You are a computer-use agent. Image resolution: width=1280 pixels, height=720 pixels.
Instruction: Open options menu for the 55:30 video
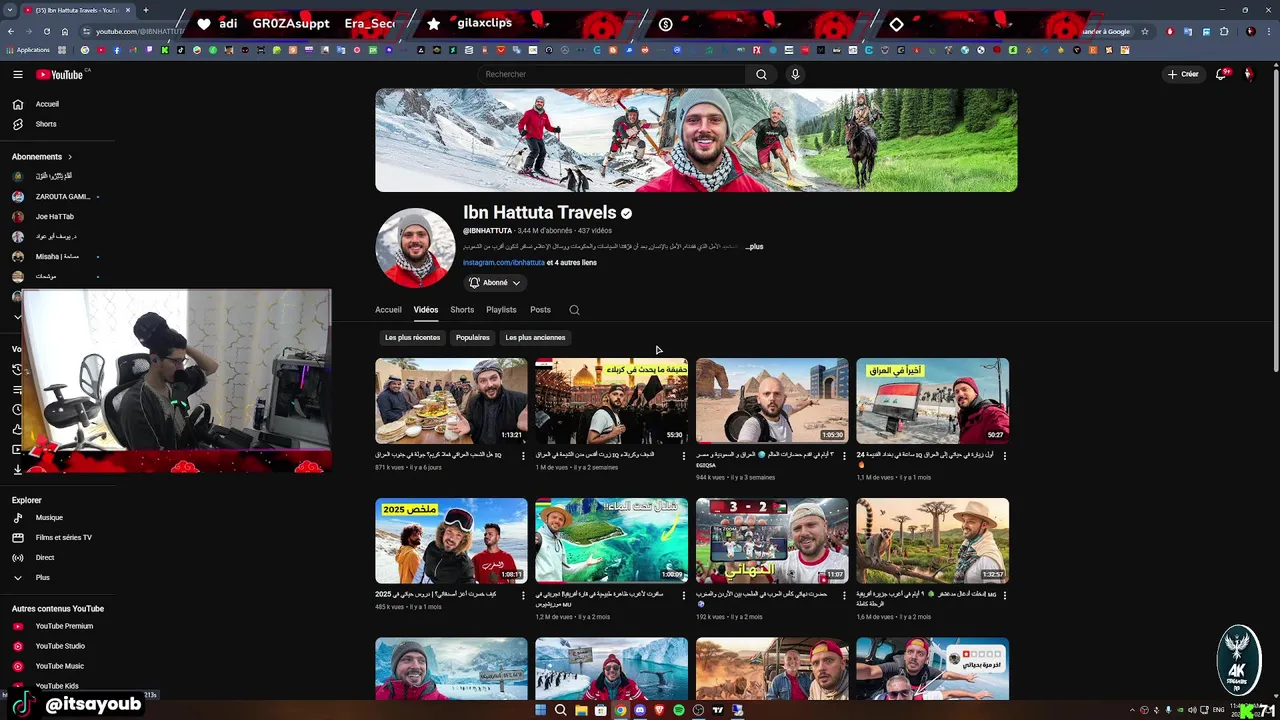(x=684, y=456)
